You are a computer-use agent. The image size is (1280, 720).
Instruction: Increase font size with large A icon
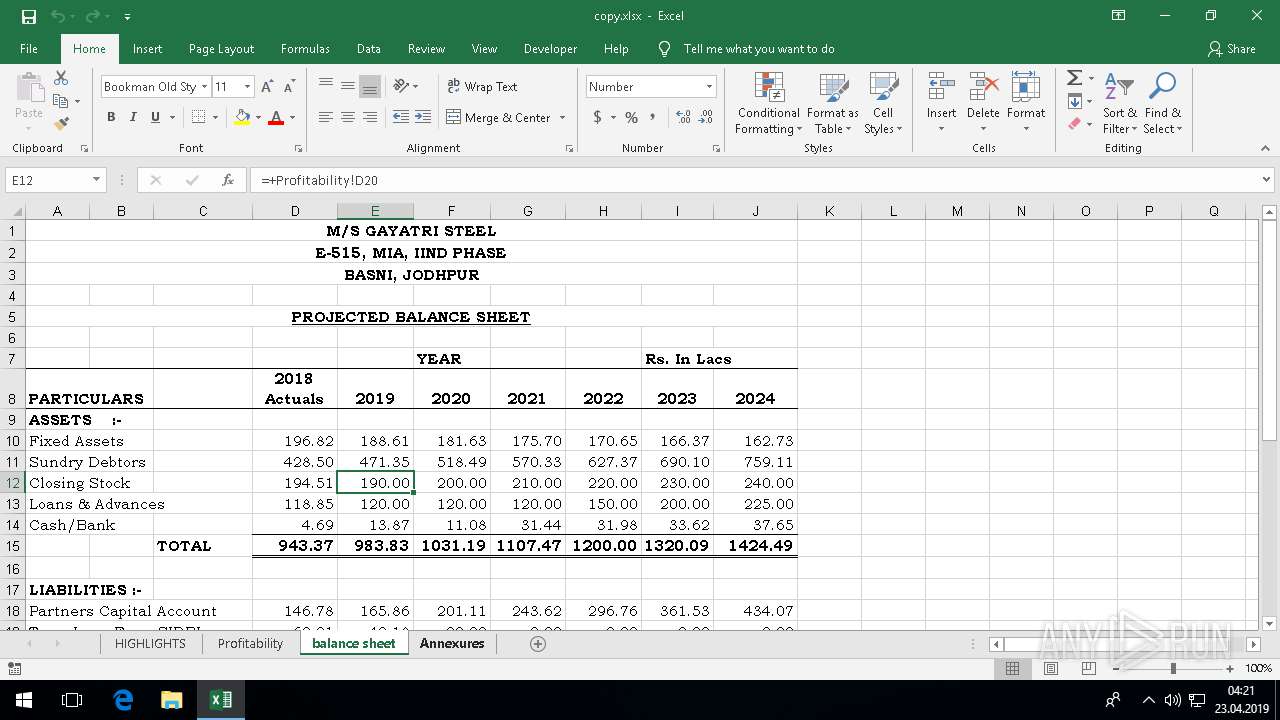click(x=267, y=87)
